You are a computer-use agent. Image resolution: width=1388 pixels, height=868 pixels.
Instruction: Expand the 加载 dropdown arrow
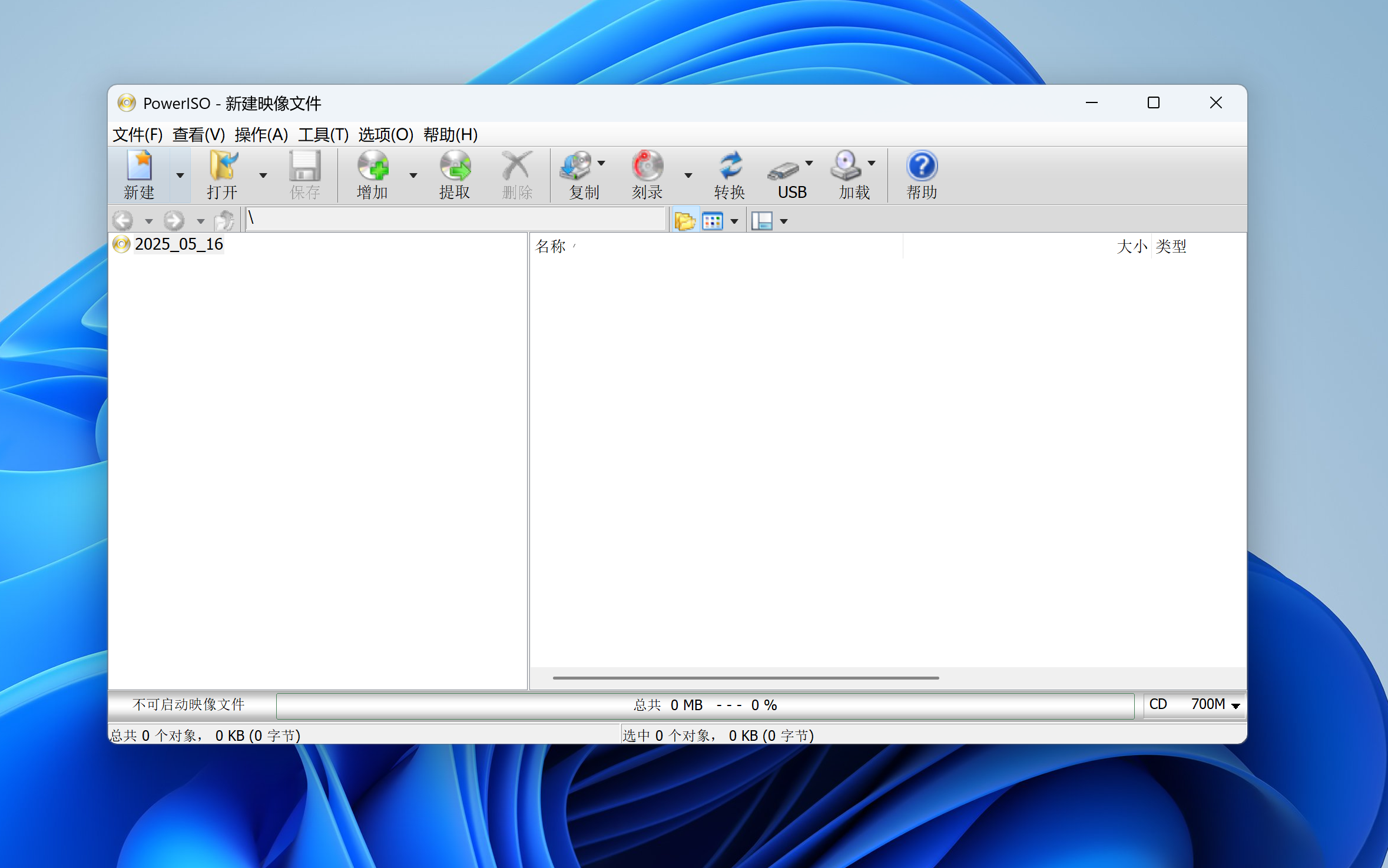coord(872,163)
